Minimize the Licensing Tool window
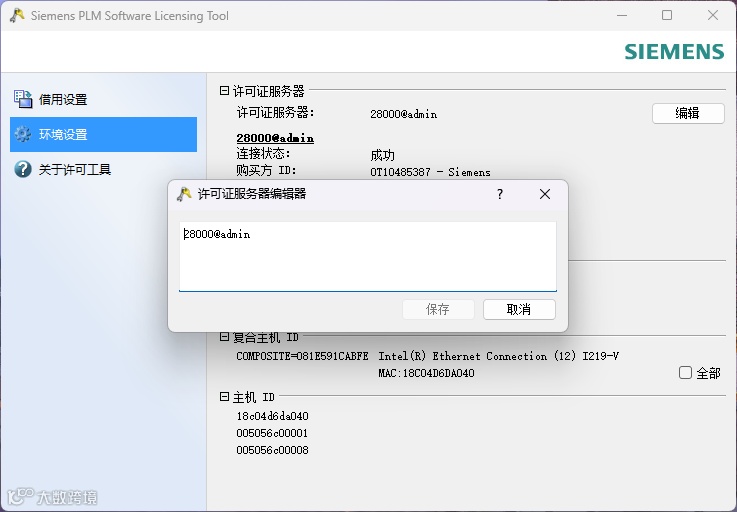 [x=622, y=16]
